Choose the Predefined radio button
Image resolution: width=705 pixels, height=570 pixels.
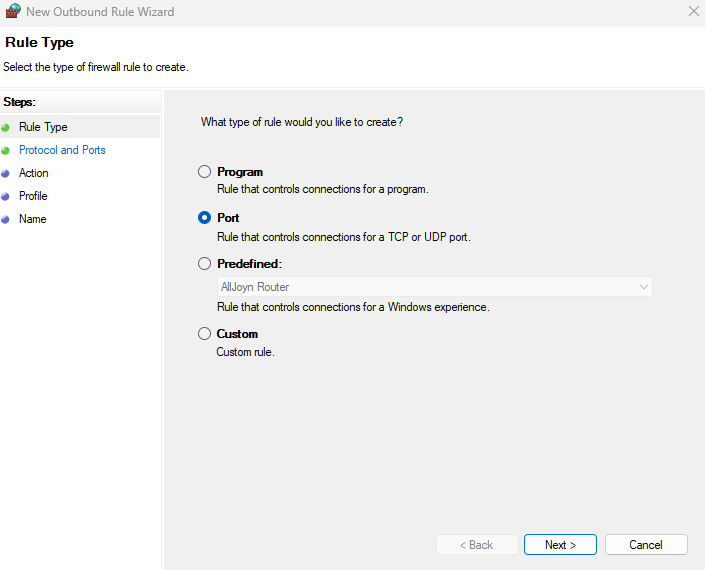[205, 264]
